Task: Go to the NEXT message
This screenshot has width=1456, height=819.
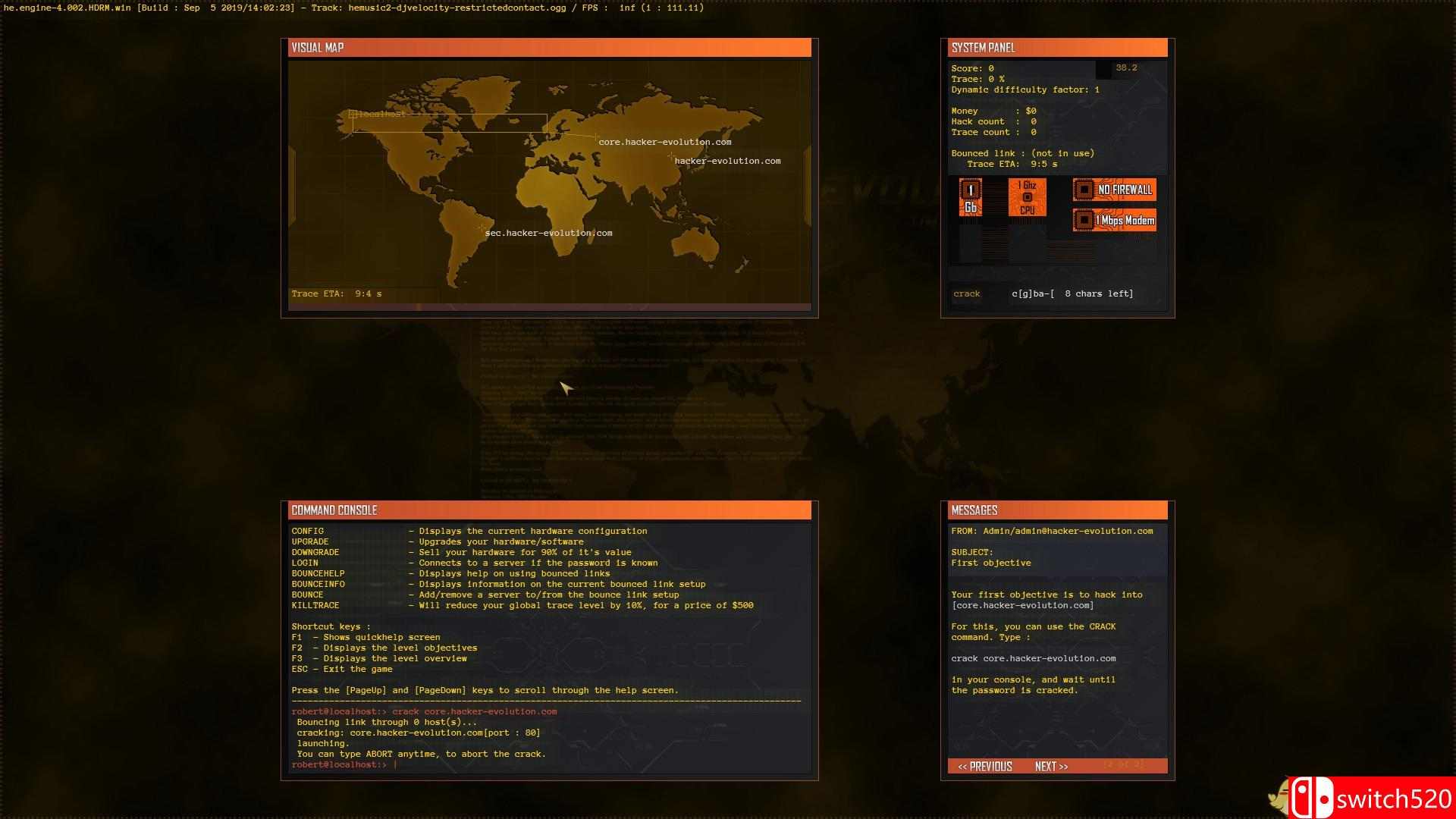Action: click(1051, 767)
